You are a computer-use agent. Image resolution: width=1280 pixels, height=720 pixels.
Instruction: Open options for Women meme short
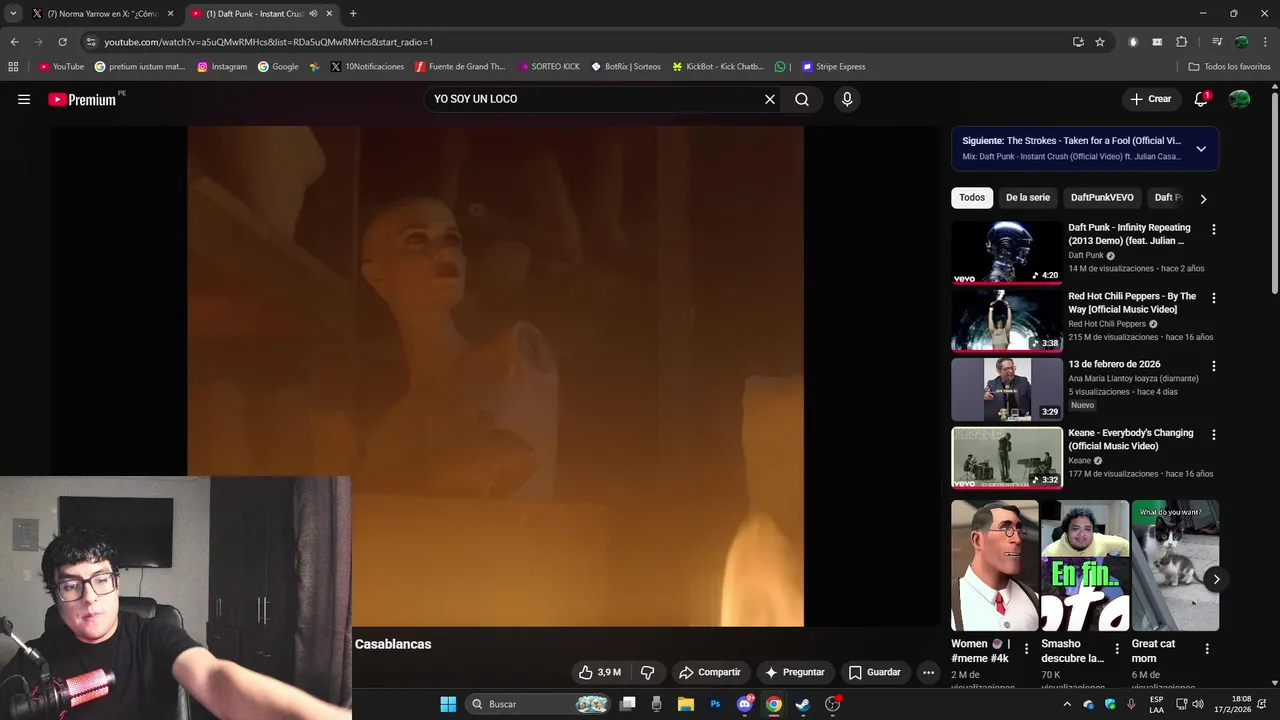tap(1026, 649)
